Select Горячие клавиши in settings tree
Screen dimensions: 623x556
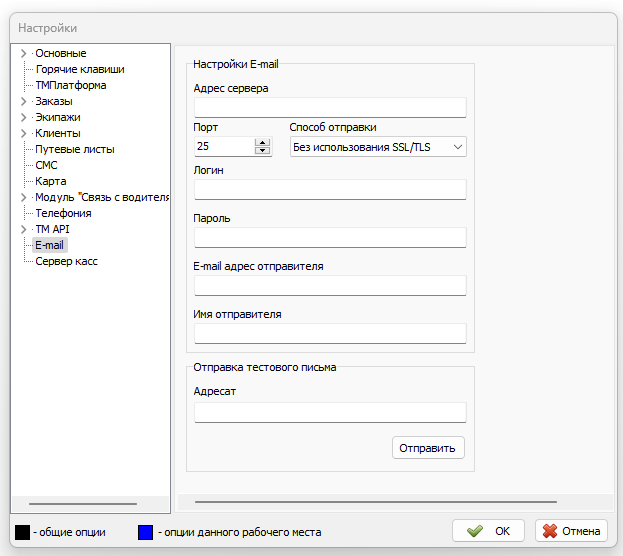(x=80, y=69)
